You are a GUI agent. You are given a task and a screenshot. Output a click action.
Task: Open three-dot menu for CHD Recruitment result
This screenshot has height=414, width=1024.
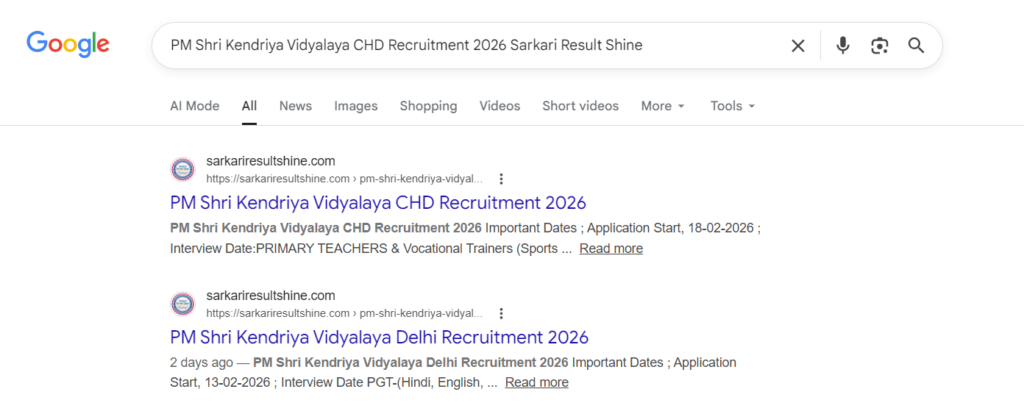click(x=501, y=179)
